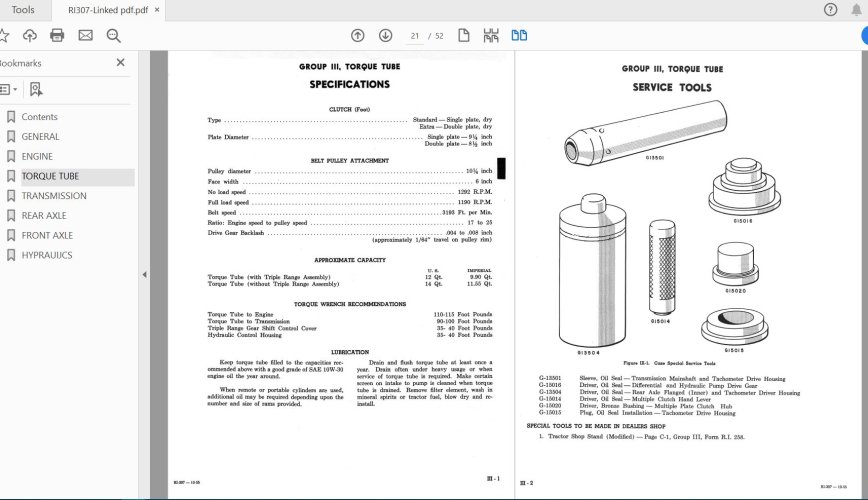Open the TRANSMISSION bookmark
Screen dimensions: 868x500
54,196
